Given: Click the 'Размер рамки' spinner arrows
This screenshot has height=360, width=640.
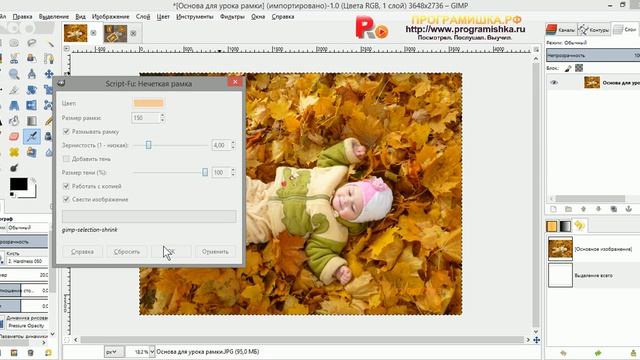Looking at the screenshot, I should coord(162,118).
